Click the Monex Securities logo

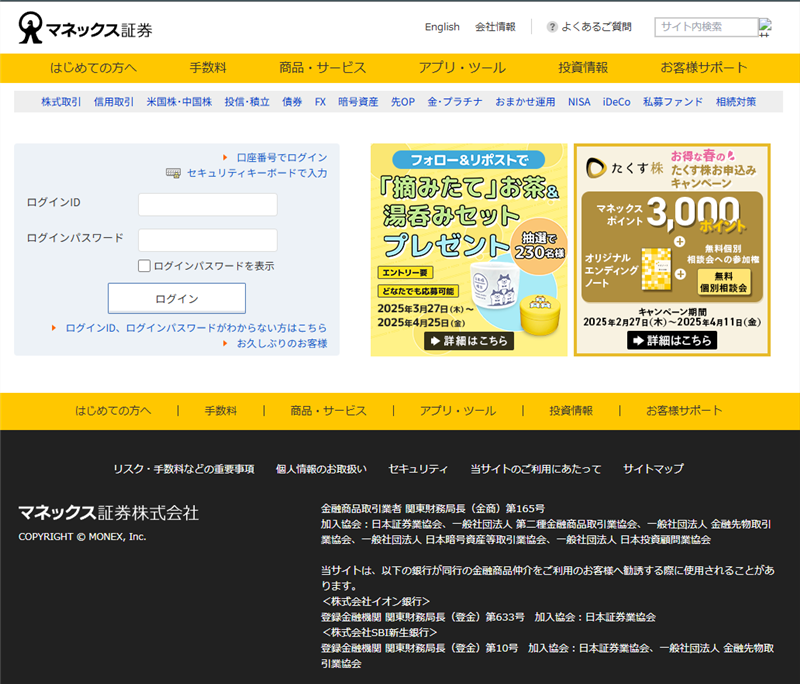[x=85, y=28]
